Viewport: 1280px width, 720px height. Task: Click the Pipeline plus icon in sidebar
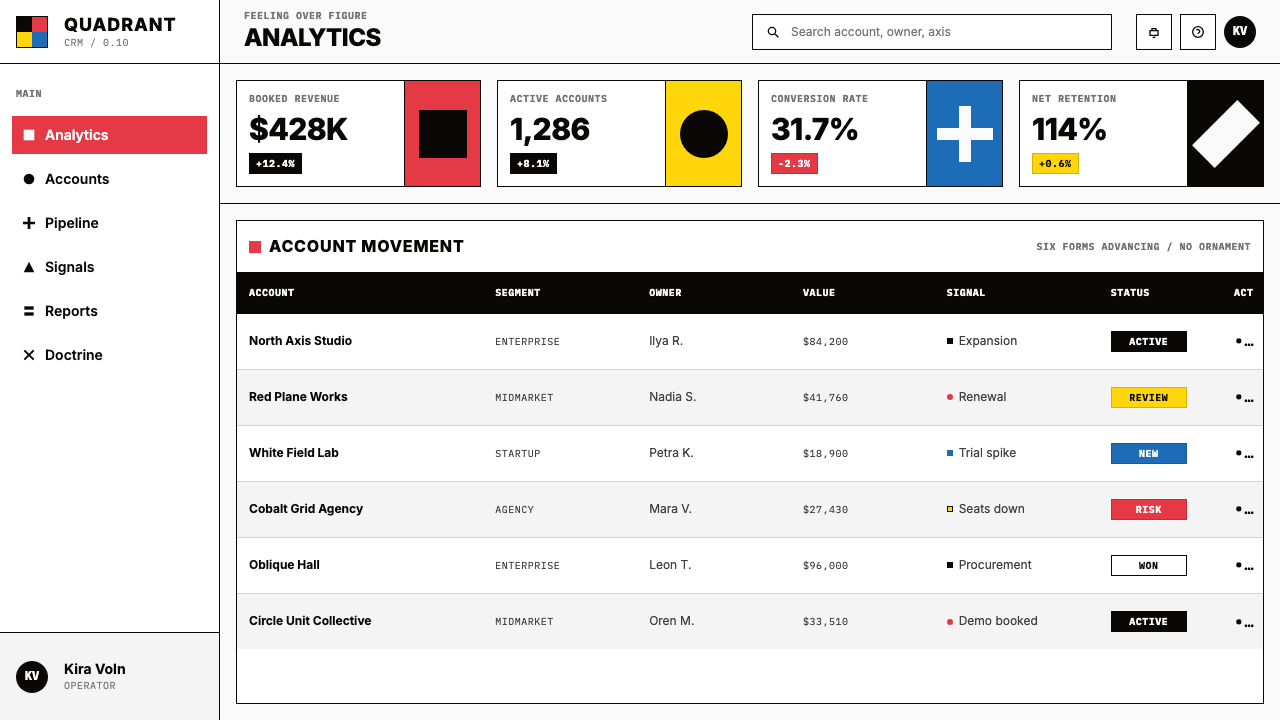(29, 223)
